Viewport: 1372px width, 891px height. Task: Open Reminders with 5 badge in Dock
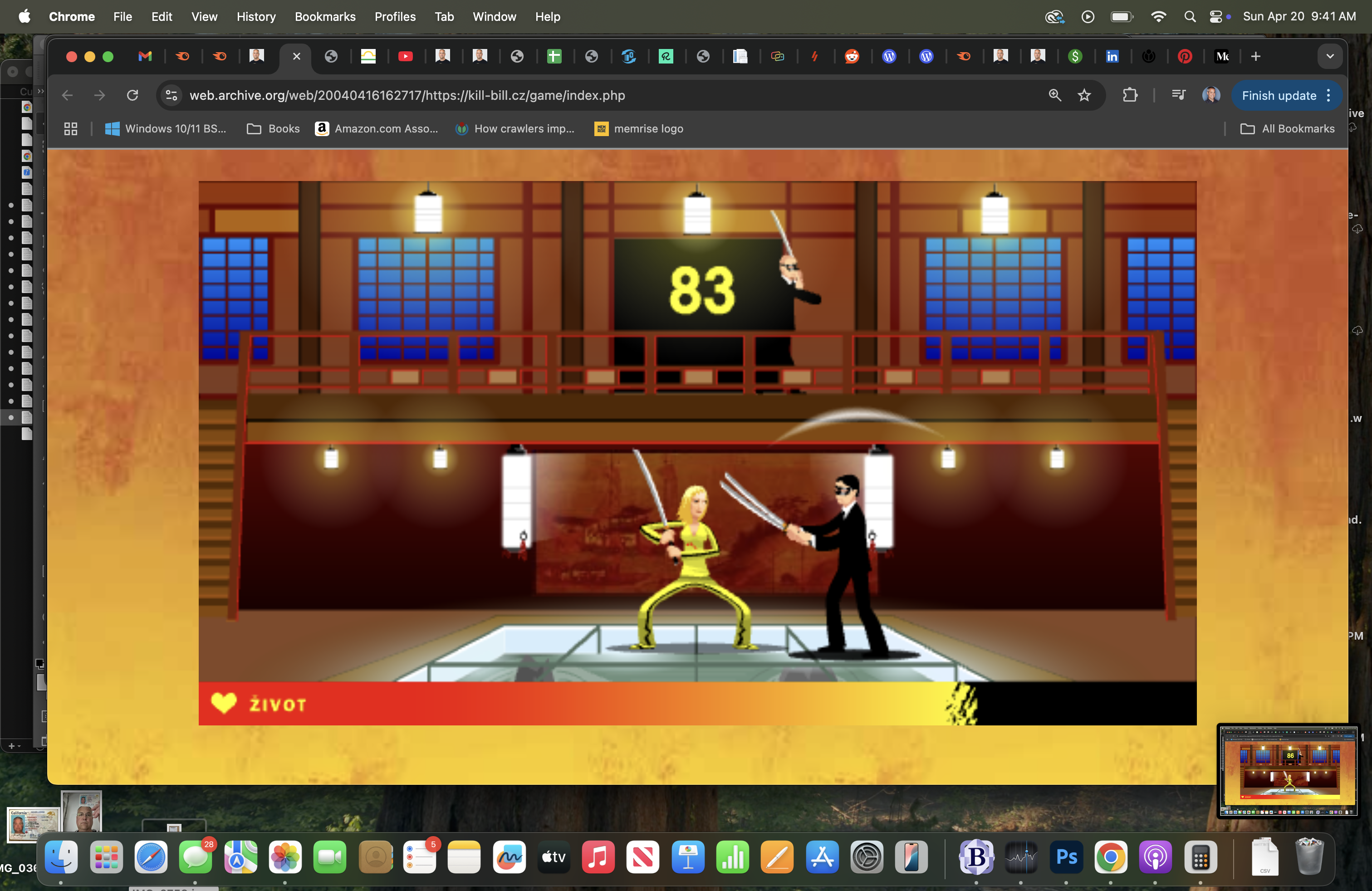click(419, 857)
